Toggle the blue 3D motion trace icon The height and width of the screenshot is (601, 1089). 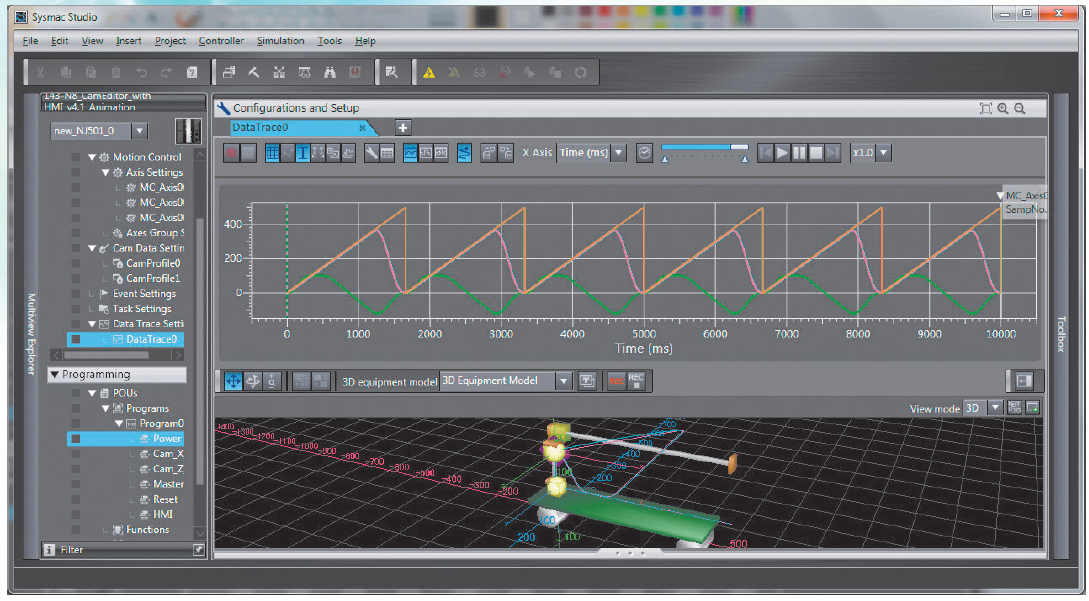click(x=464, y=153)
